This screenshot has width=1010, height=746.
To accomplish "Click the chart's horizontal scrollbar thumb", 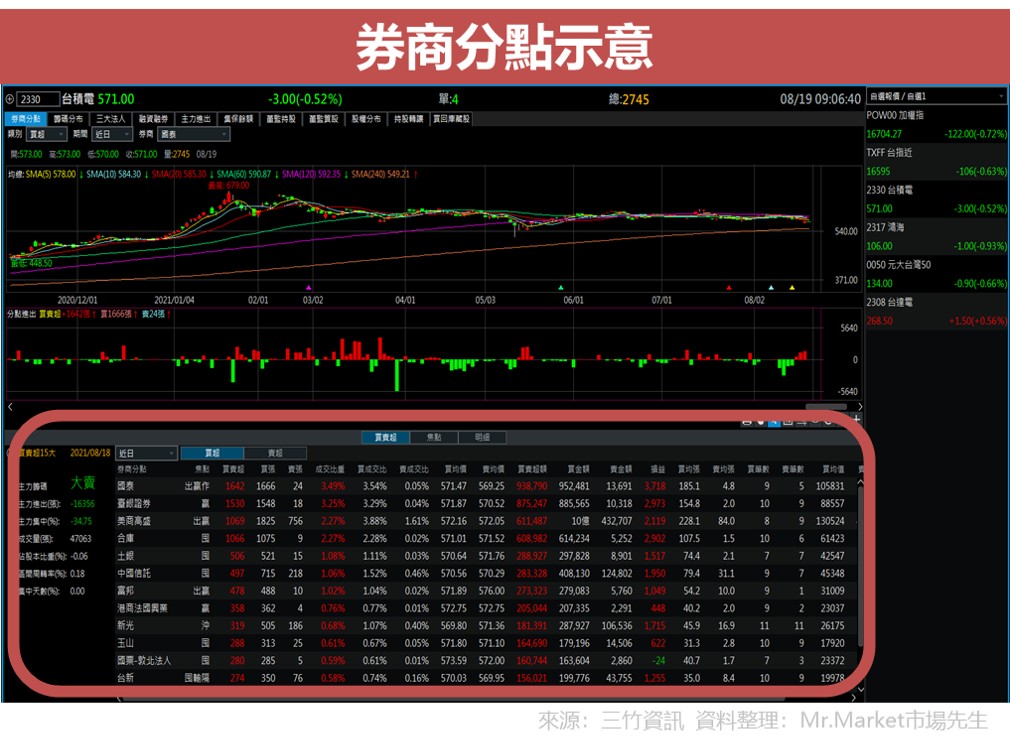I will pos(826,406).
